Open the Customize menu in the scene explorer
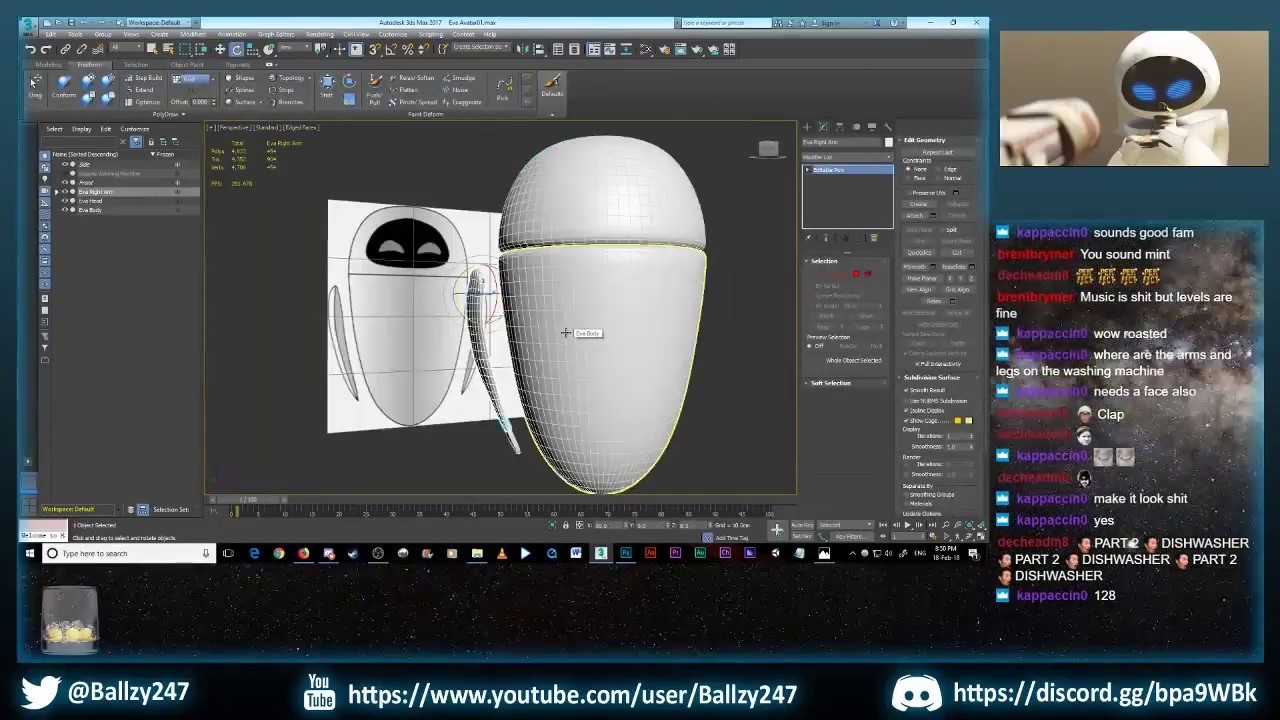Image resolution: width=1280 pixels, height=720 pixels. pyautogui.click(x=135, y=129)
